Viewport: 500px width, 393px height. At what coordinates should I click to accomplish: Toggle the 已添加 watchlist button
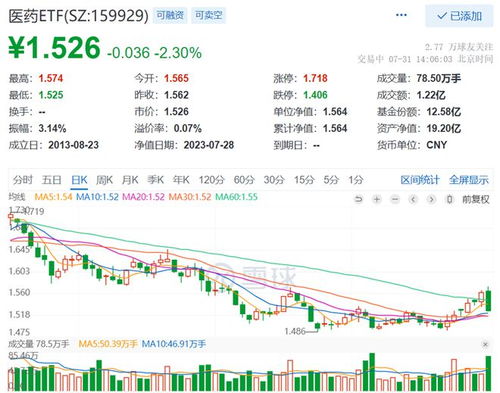click(x=459, y=16)
